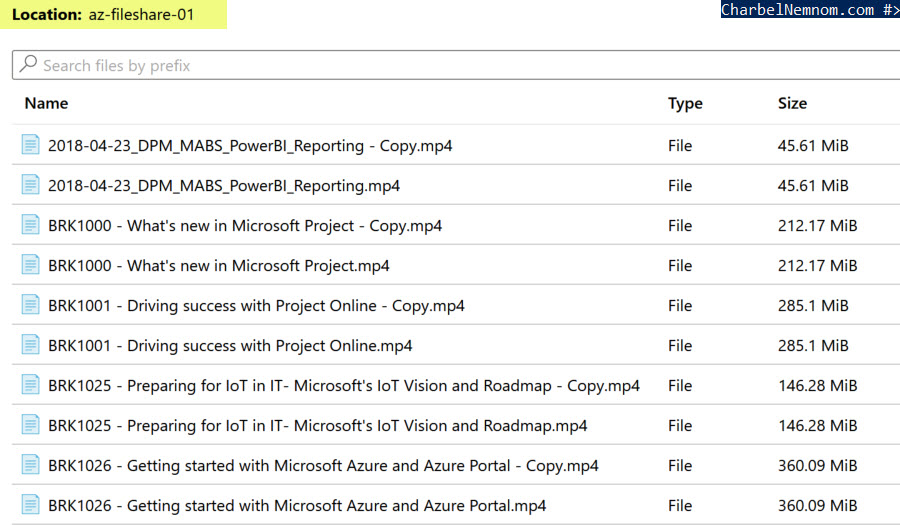Open 2018-04-23_DPM_MABS_PowerBI_Reporting.mp4
The image size is (900, 525).
[224, 186]
